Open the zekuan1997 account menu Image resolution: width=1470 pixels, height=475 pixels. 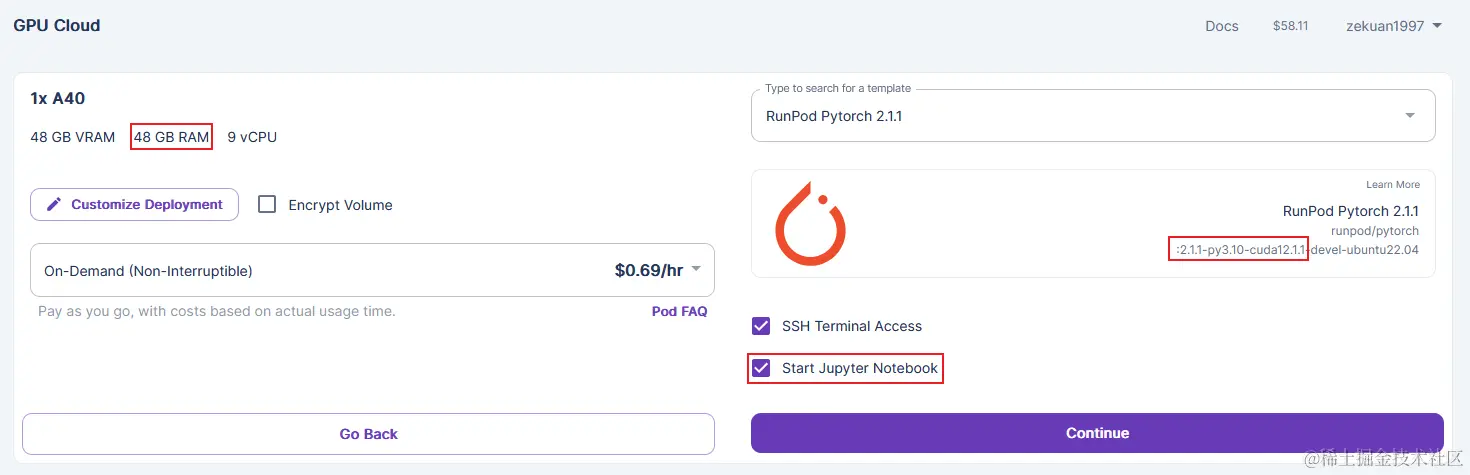click(1394, 26)
